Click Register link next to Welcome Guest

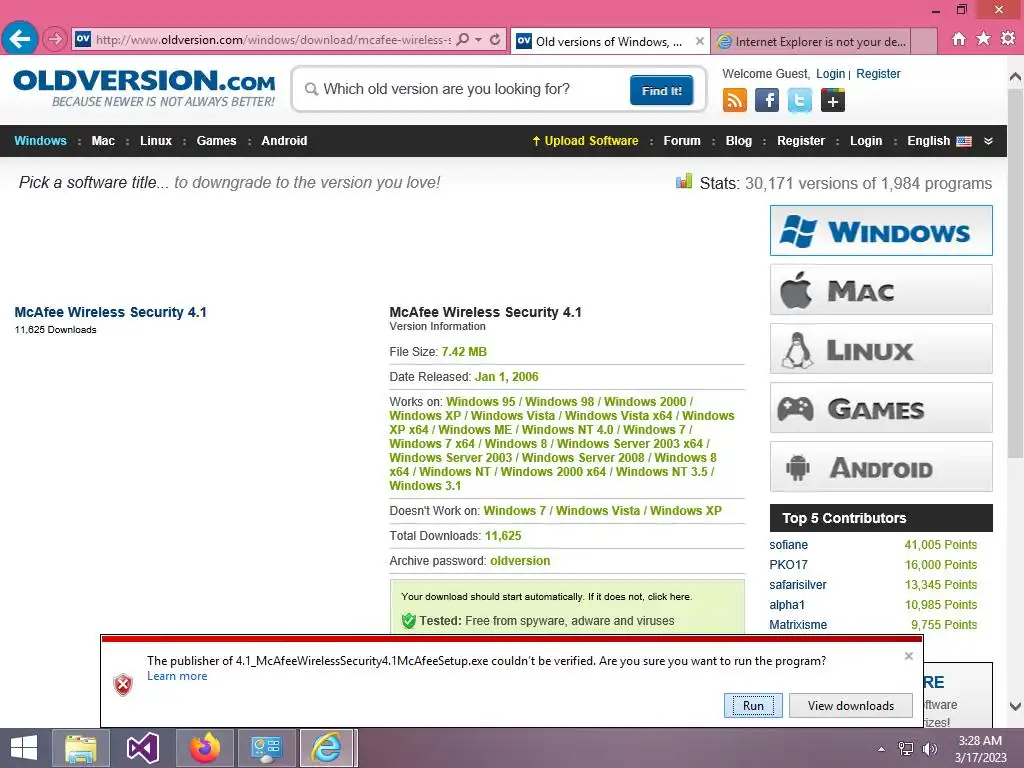point(878,74)
